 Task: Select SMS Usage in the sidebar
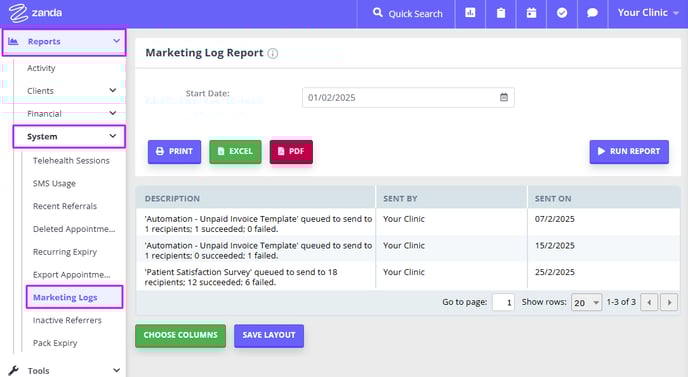(54, 183)
